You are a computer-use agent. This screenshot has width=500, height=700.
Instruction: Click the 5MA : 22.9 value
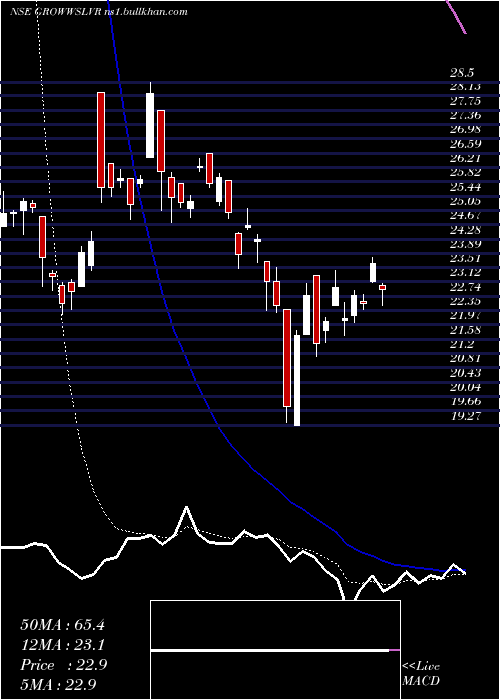click(x=58, y=685)
